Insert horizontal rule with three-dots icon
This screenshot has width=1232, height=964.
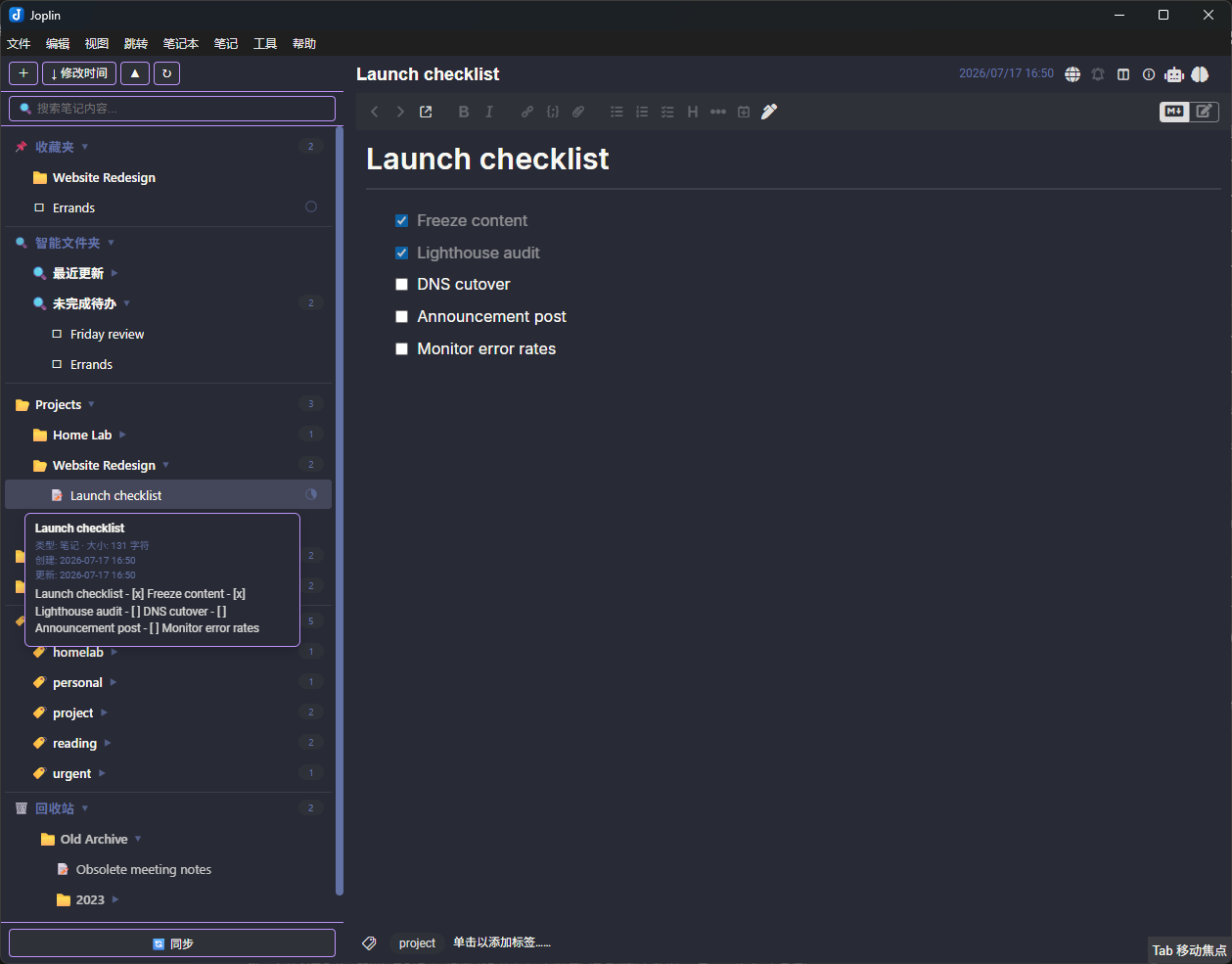tap(718, 112)
